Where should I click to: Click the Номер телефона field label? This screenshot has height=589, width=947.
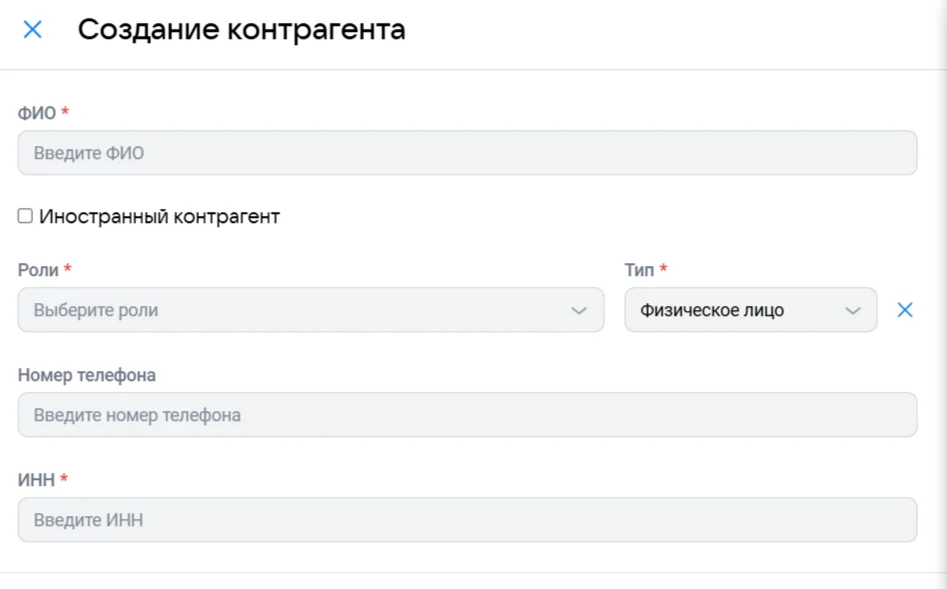pos(87,375)
